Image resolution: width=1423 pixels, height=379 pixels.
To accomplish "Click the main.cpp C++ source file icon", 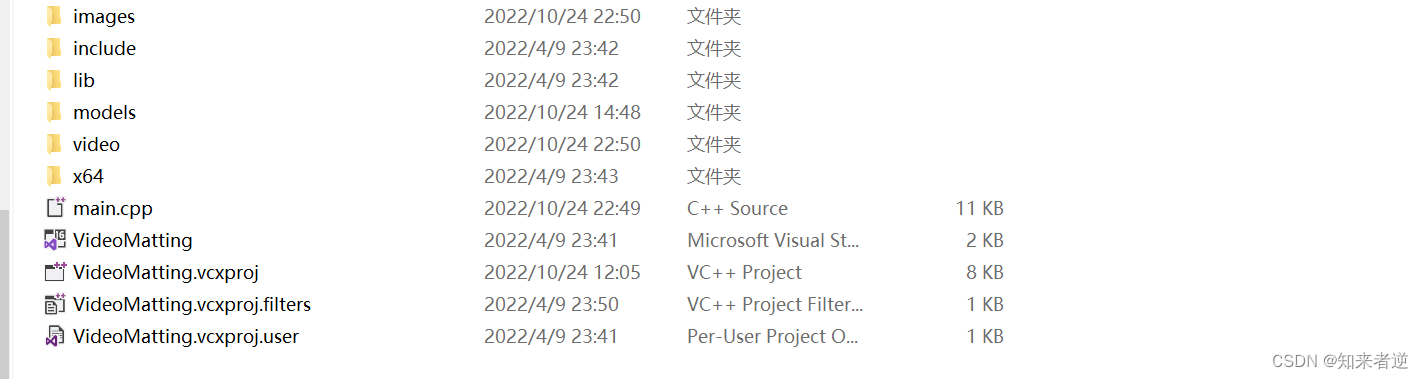I will point(55,209).
